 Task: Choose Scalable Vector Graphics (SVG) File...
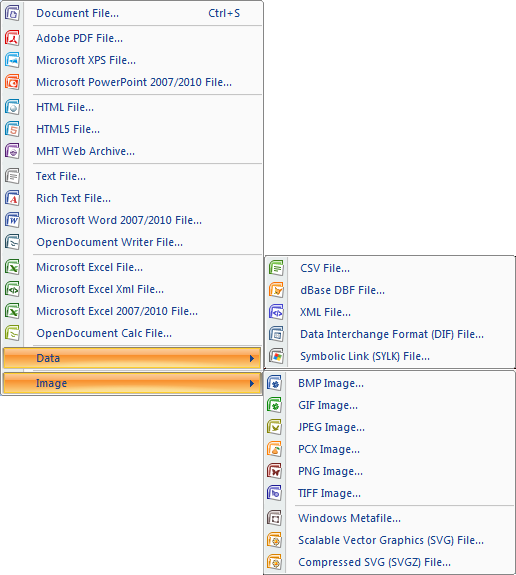pyautogui.click(x=389, y=540)
